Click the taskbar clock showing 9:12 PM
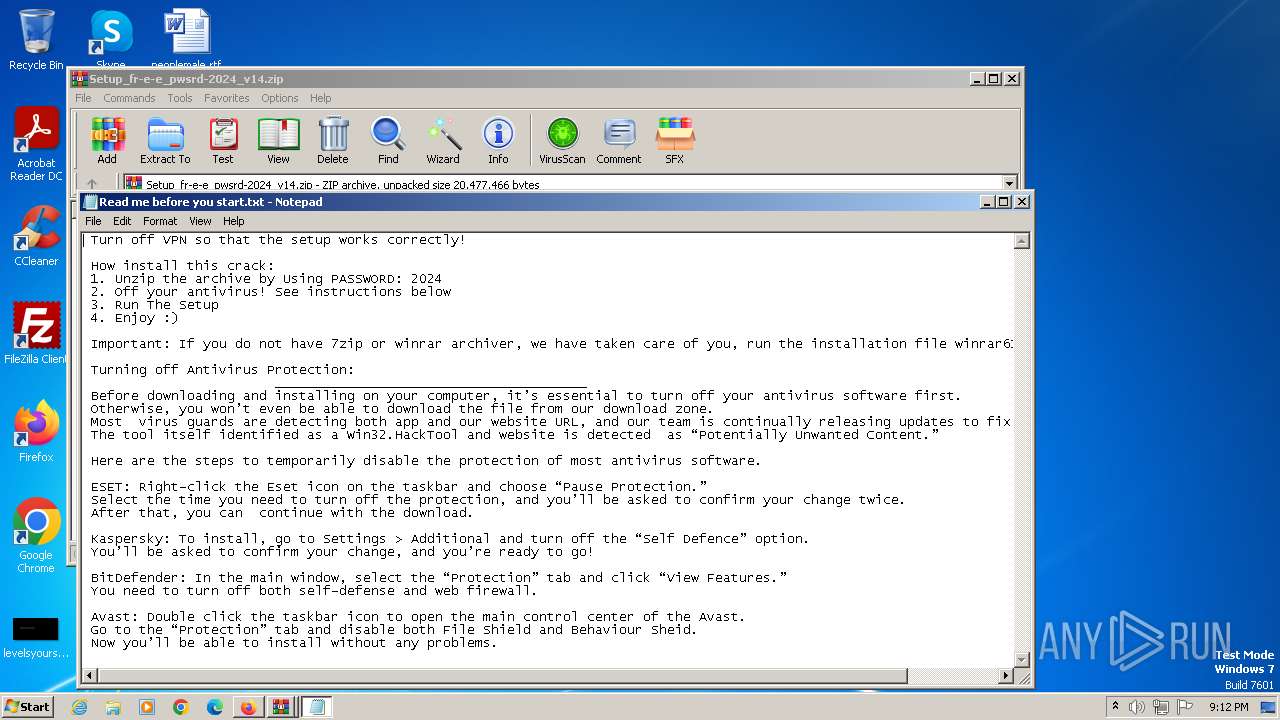 (x=1228, y=707)
